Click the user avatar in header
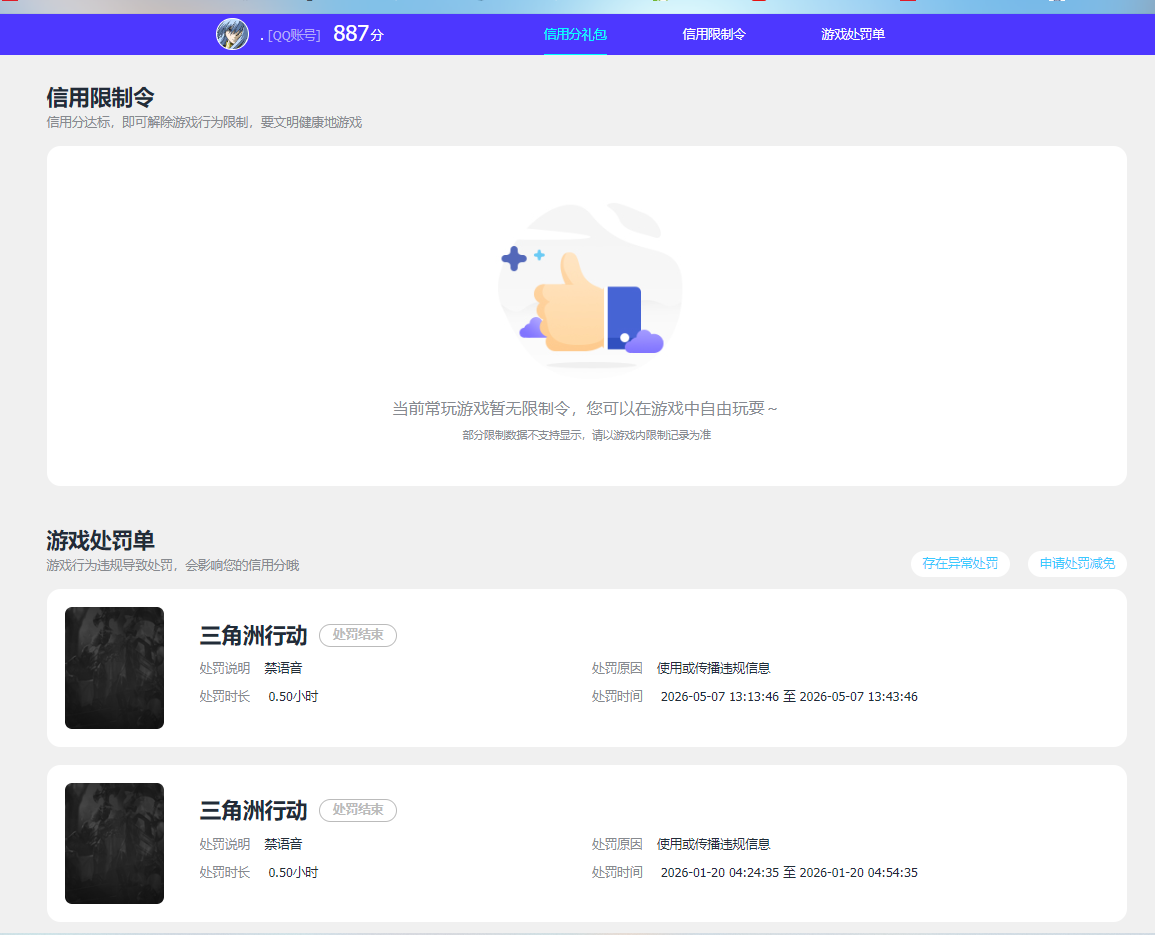Viewport: 1155px width, 935px height. (232, 34)
